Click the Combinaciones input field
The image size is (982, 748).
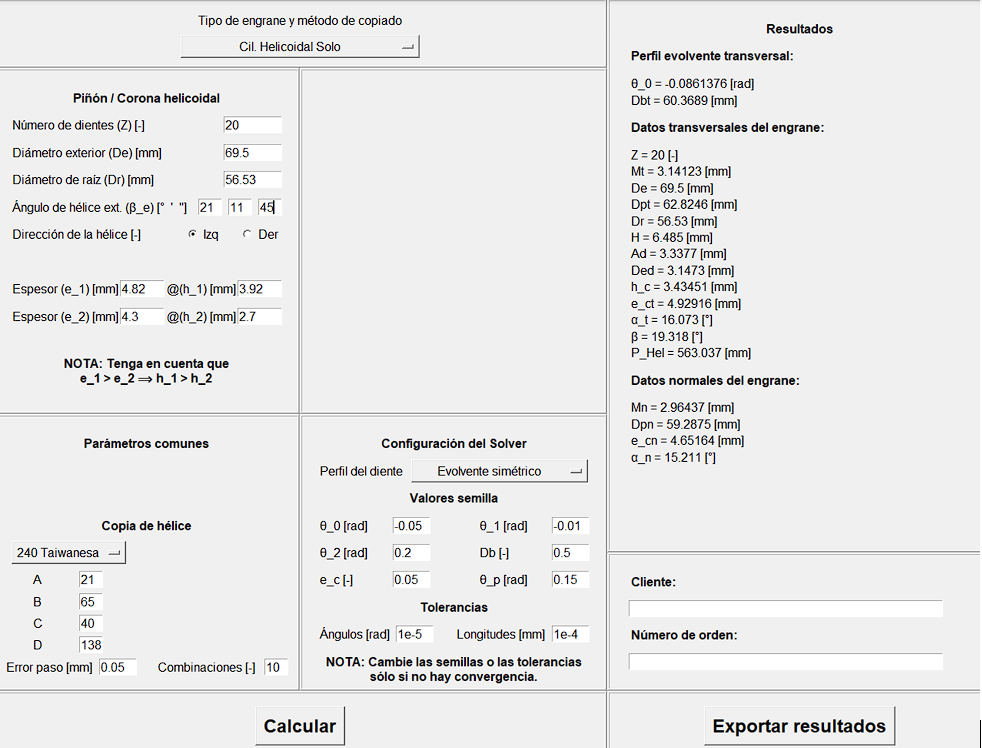point(275,667)
